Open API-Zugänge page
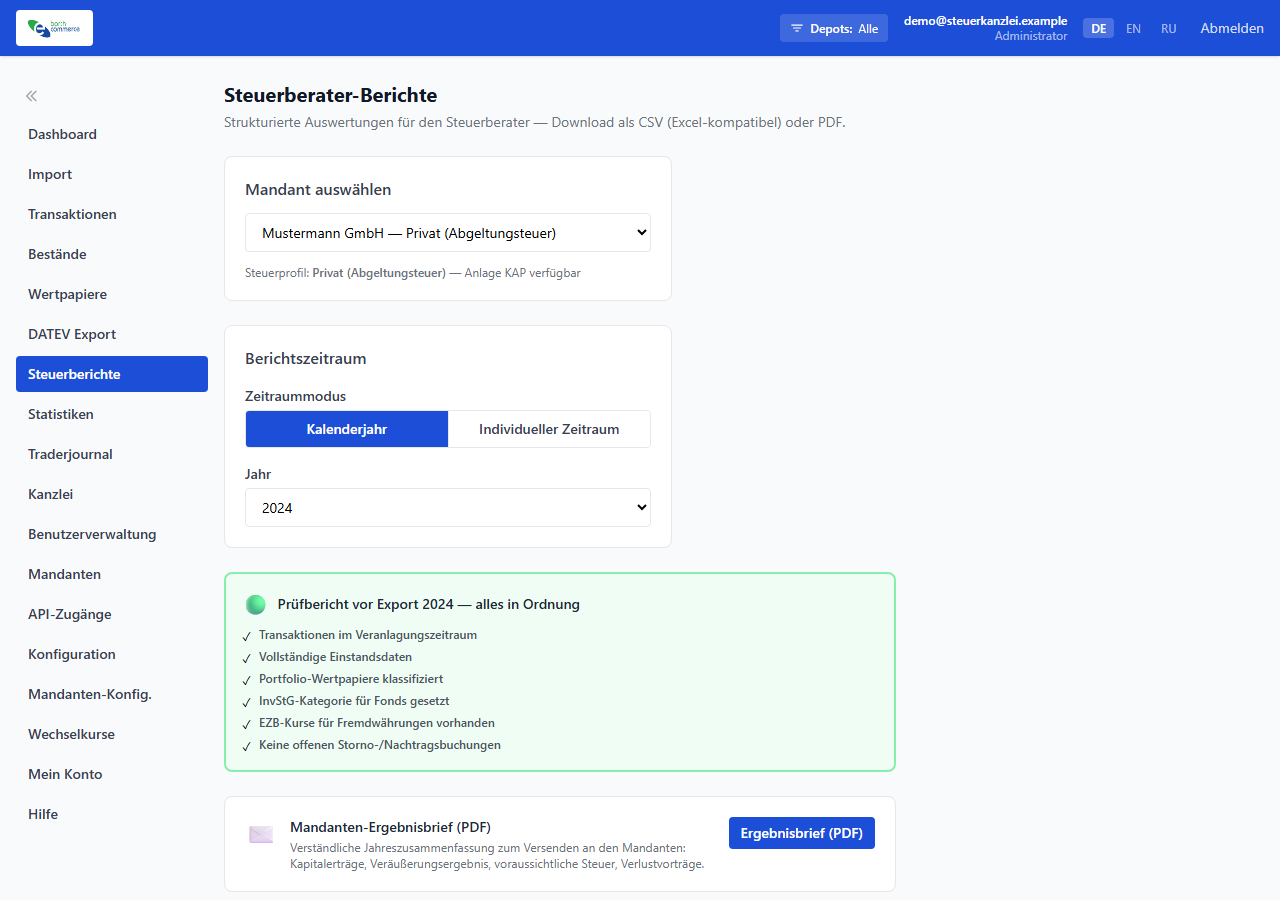Image resolution: width=1280 pixels, height=900 pixels. click(x=112, y=614)
